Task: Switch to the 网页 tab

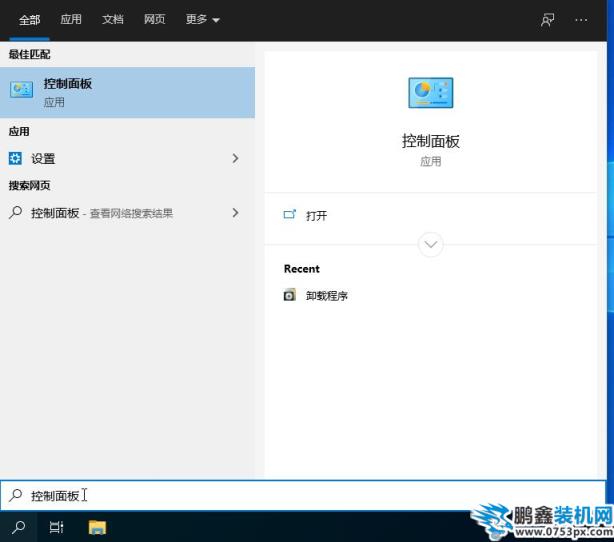Action: [154, 19]
